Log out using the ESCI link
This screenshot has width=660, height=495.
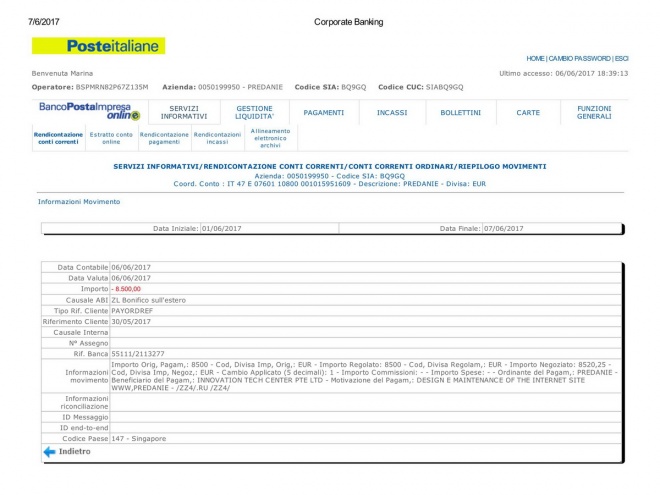[x=621, y=58]
